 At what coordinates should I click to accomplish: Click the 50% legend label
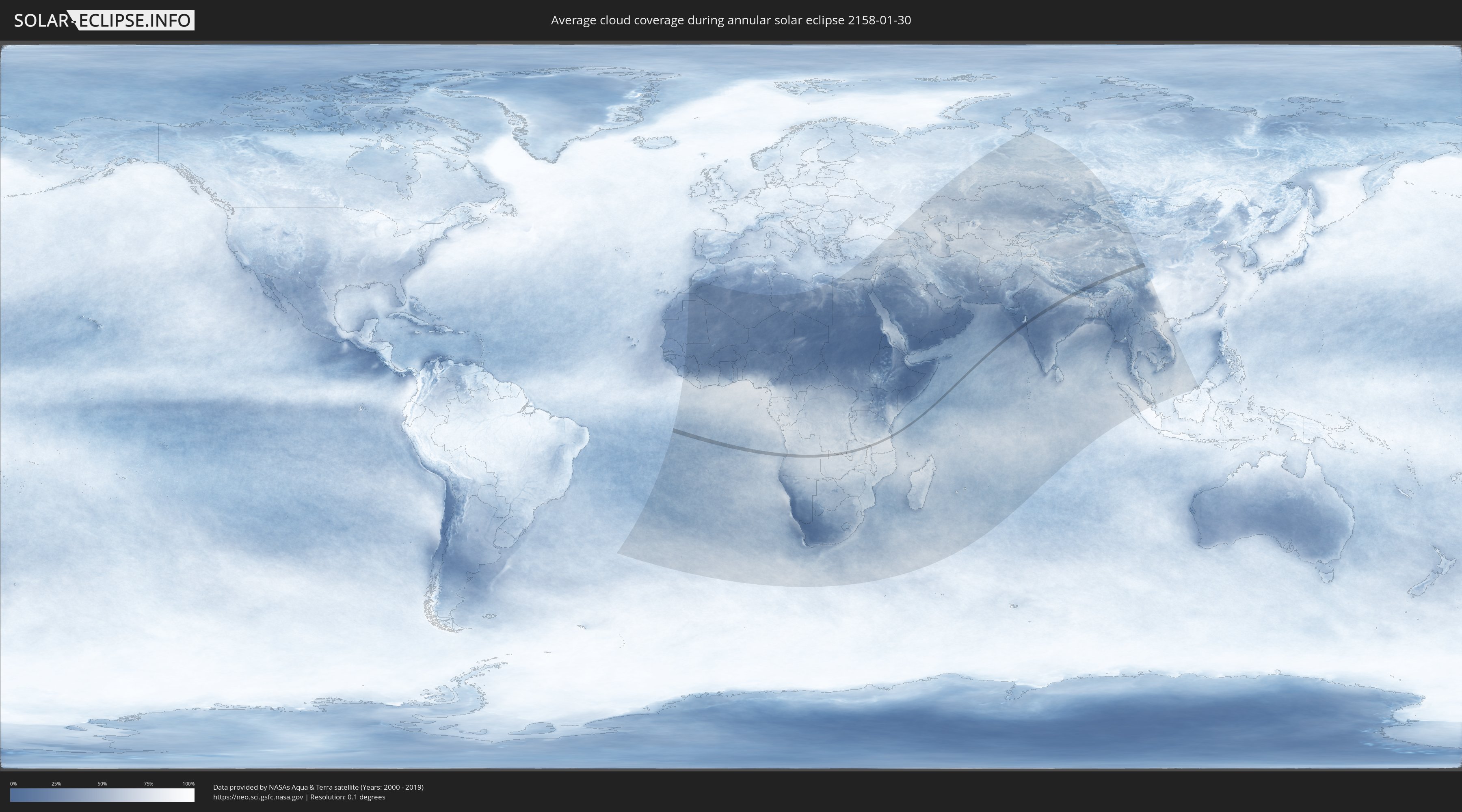click(x=102, y=784)
